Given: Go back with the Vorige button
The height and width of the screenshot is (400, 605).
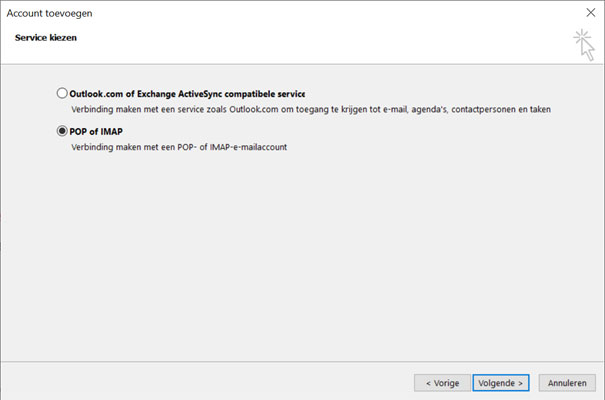Looking at the screenshot, I should coord(442,383).
